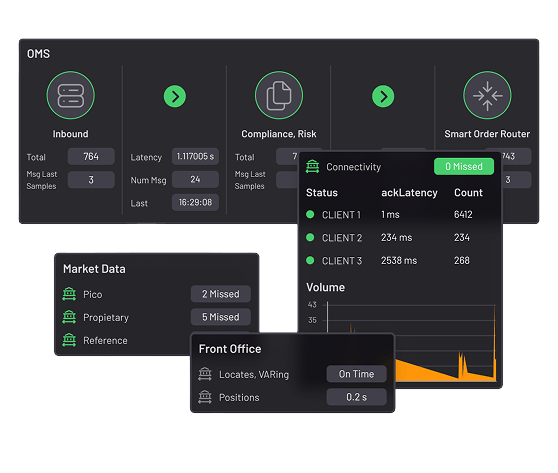558x473 pixels.
Task: Select the Last time value 16:29:08
Action: pos(195,203)
